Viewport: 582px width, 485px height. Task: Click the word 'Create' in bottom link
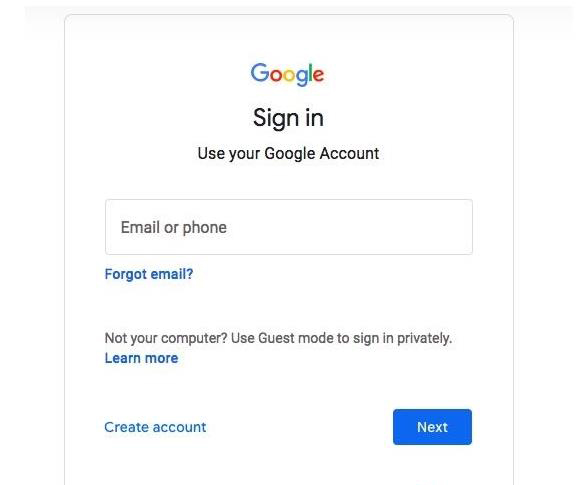(x=127, y=427)
